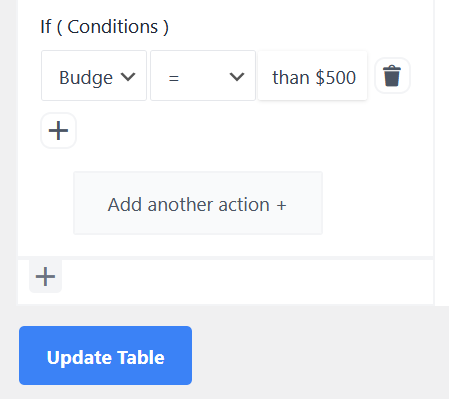449x399 pixels.
Task: Open the "=" operator dropdown
Action: pyautogui.click(x=203, y=76)
